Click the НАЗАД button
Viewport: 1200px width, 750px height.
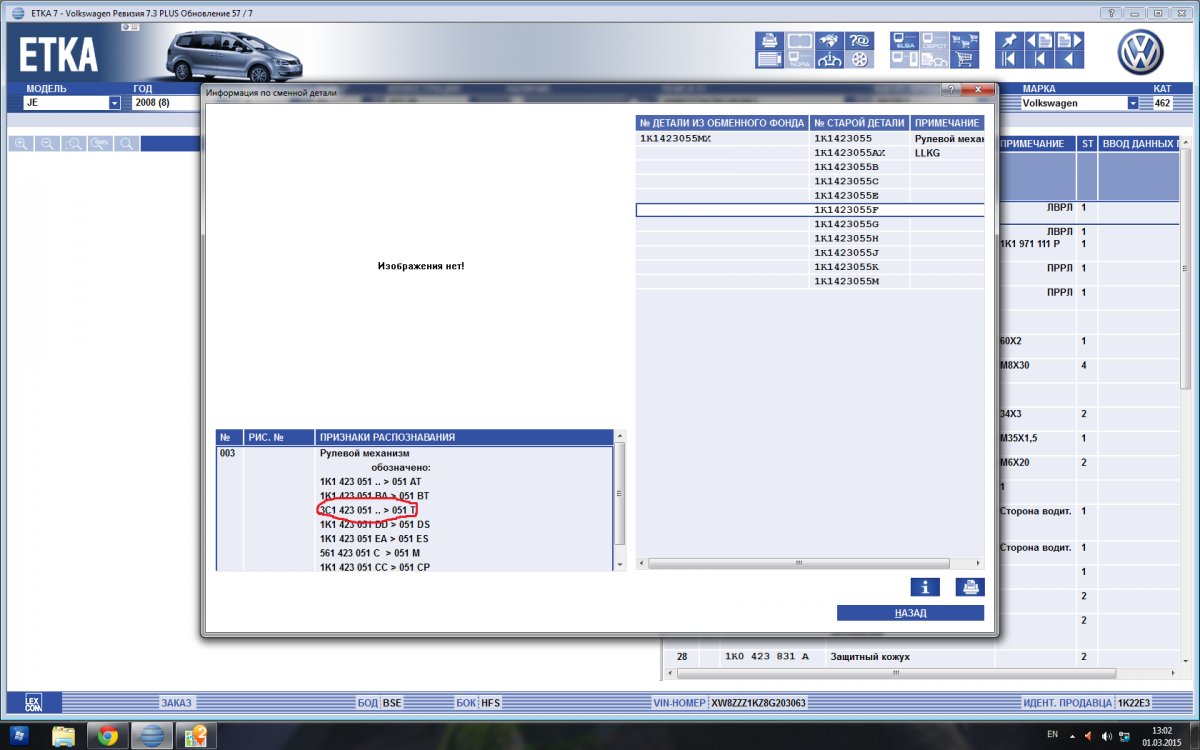pos(910,613)
